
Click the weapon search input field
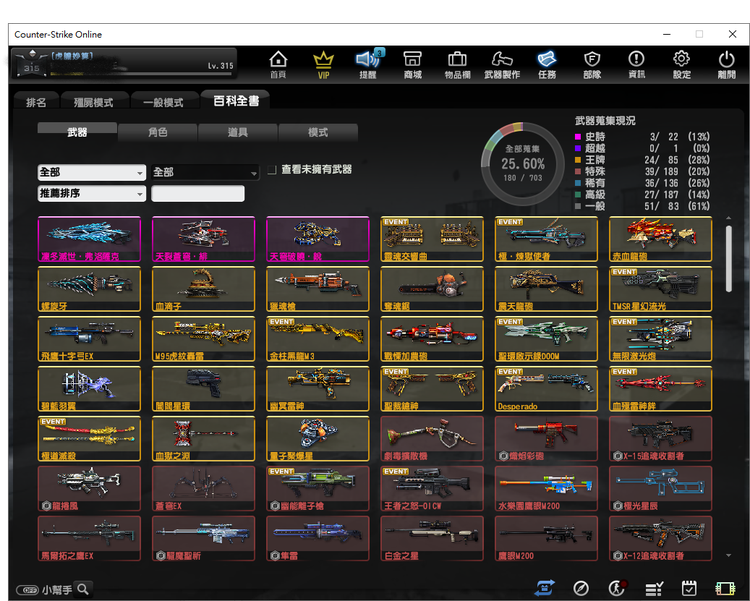(198, 193)
